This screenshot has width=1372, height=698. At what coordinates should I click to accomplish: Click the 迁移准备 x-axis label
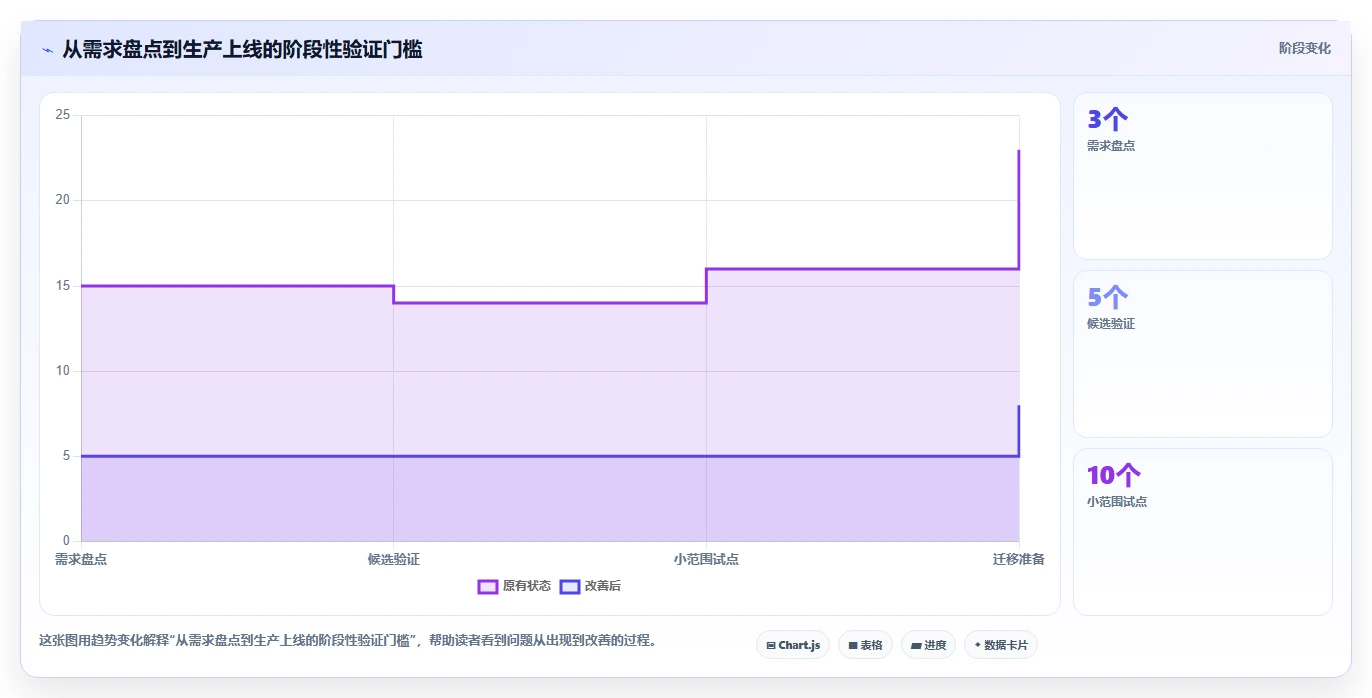[1019, 559]
